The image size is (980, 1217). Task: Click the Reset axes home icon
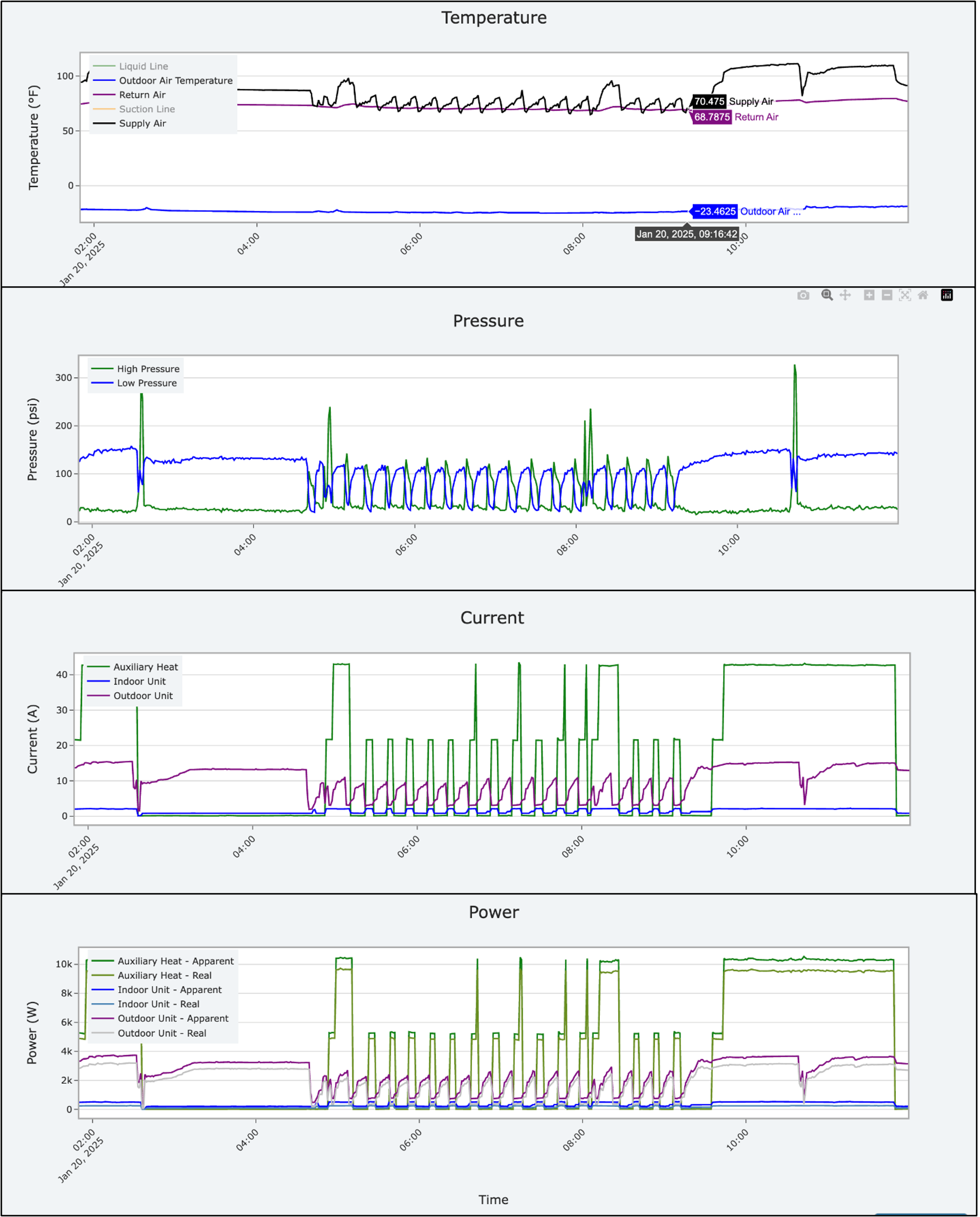(923, 295)
